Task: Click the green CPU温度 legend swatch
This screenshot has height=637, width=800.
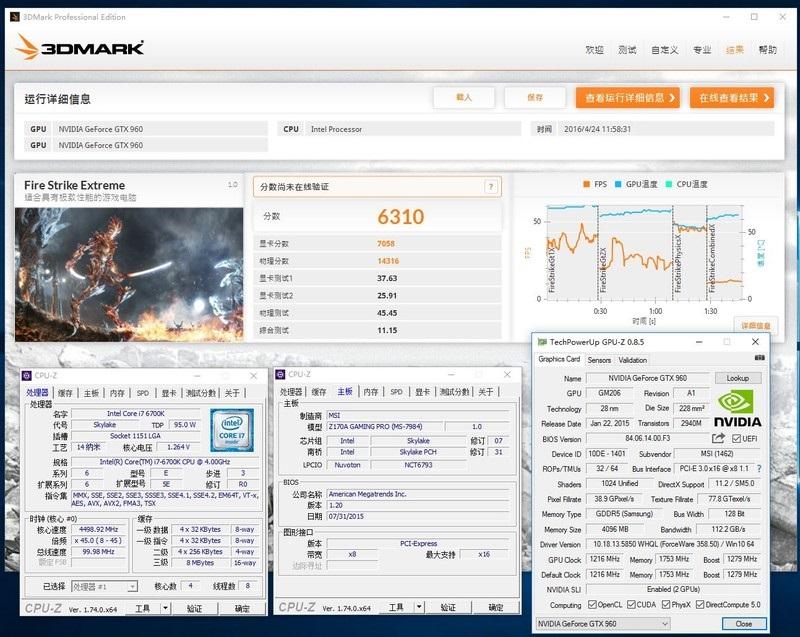Action: point(669,184)
